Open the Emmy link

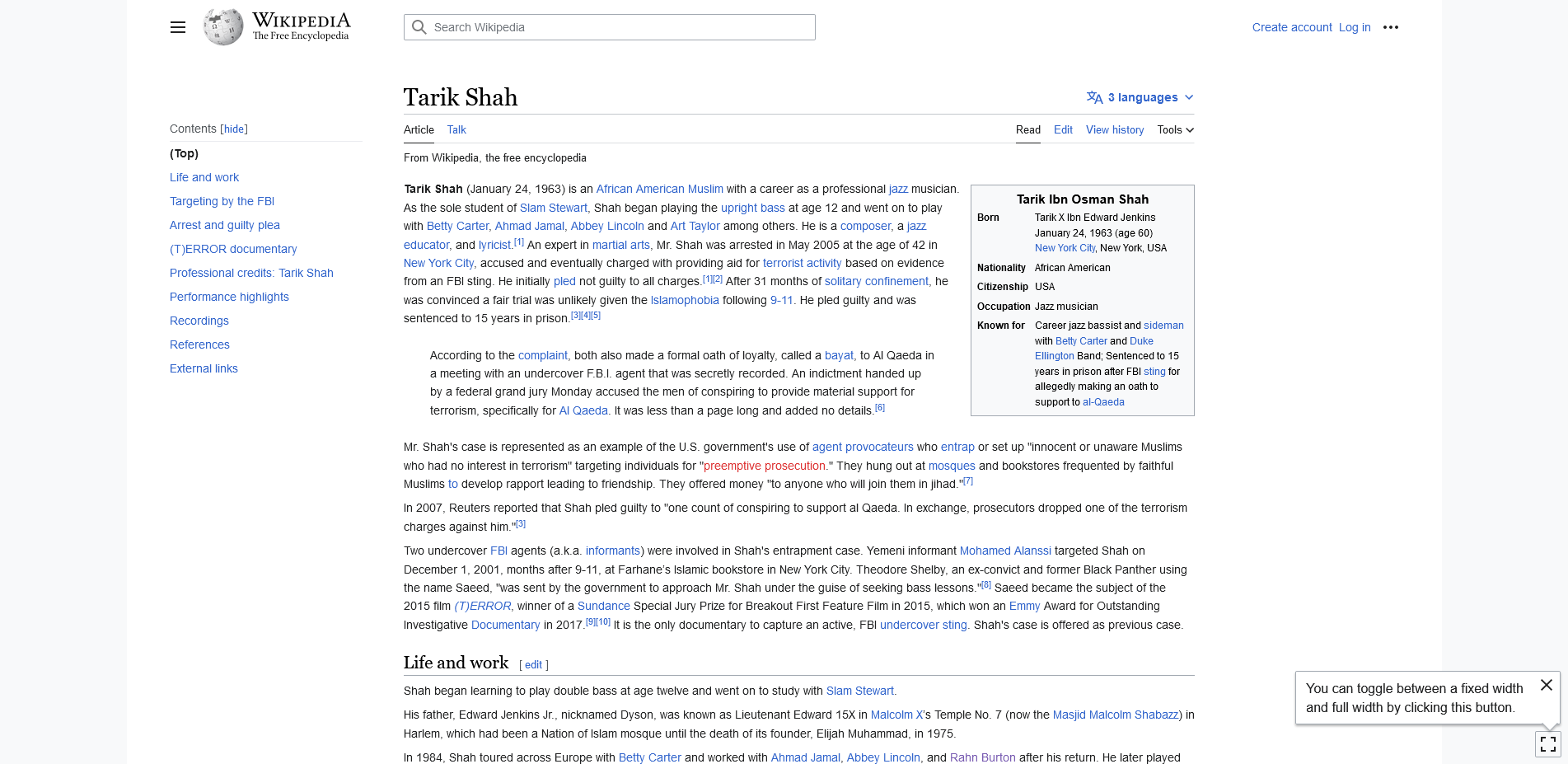click(1024, 606)
